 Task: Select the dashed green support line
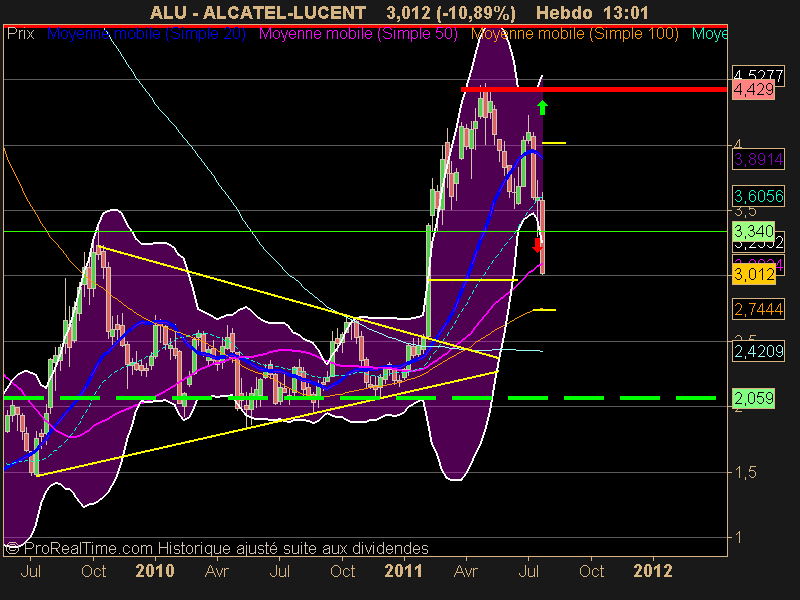pos(360,397)
